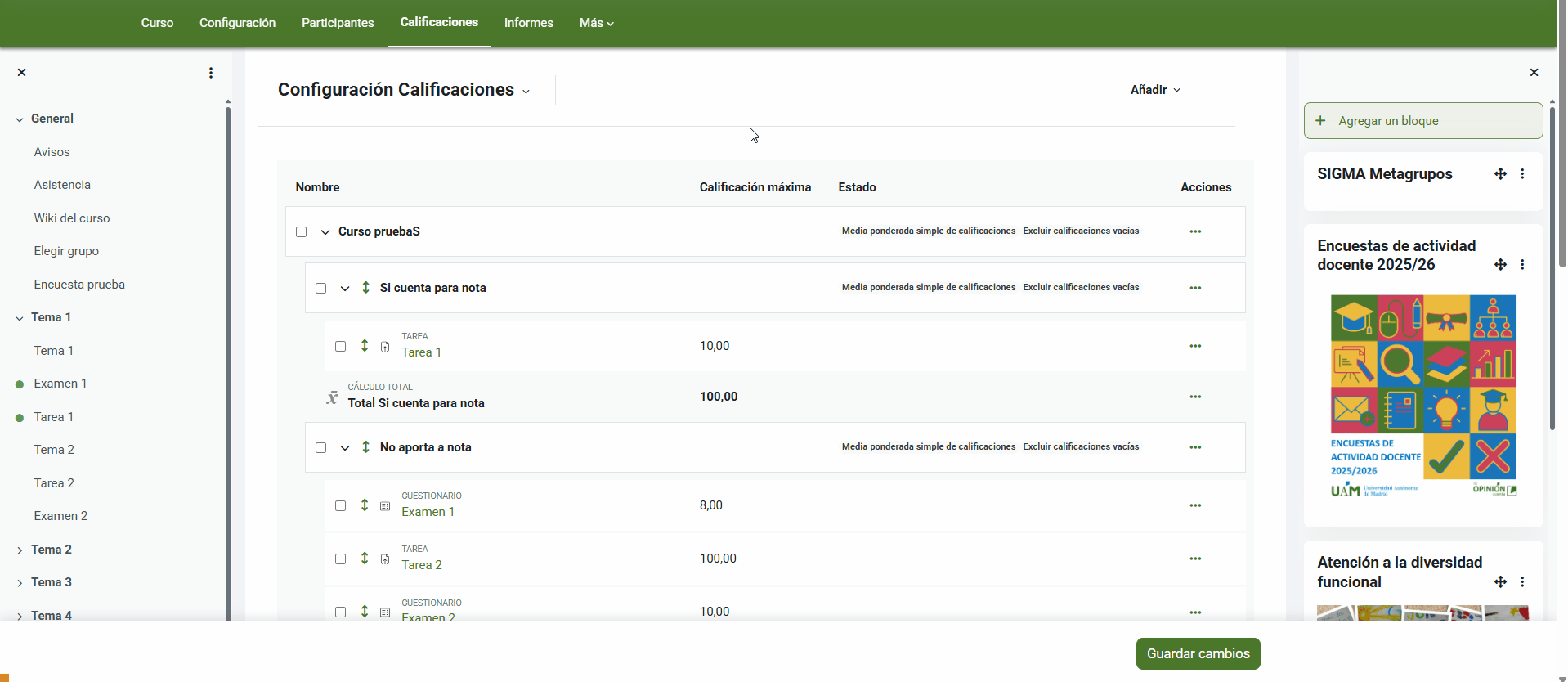Open the Añadir dropdown
Viewport: 1568px width, 682px height.
1154,90
